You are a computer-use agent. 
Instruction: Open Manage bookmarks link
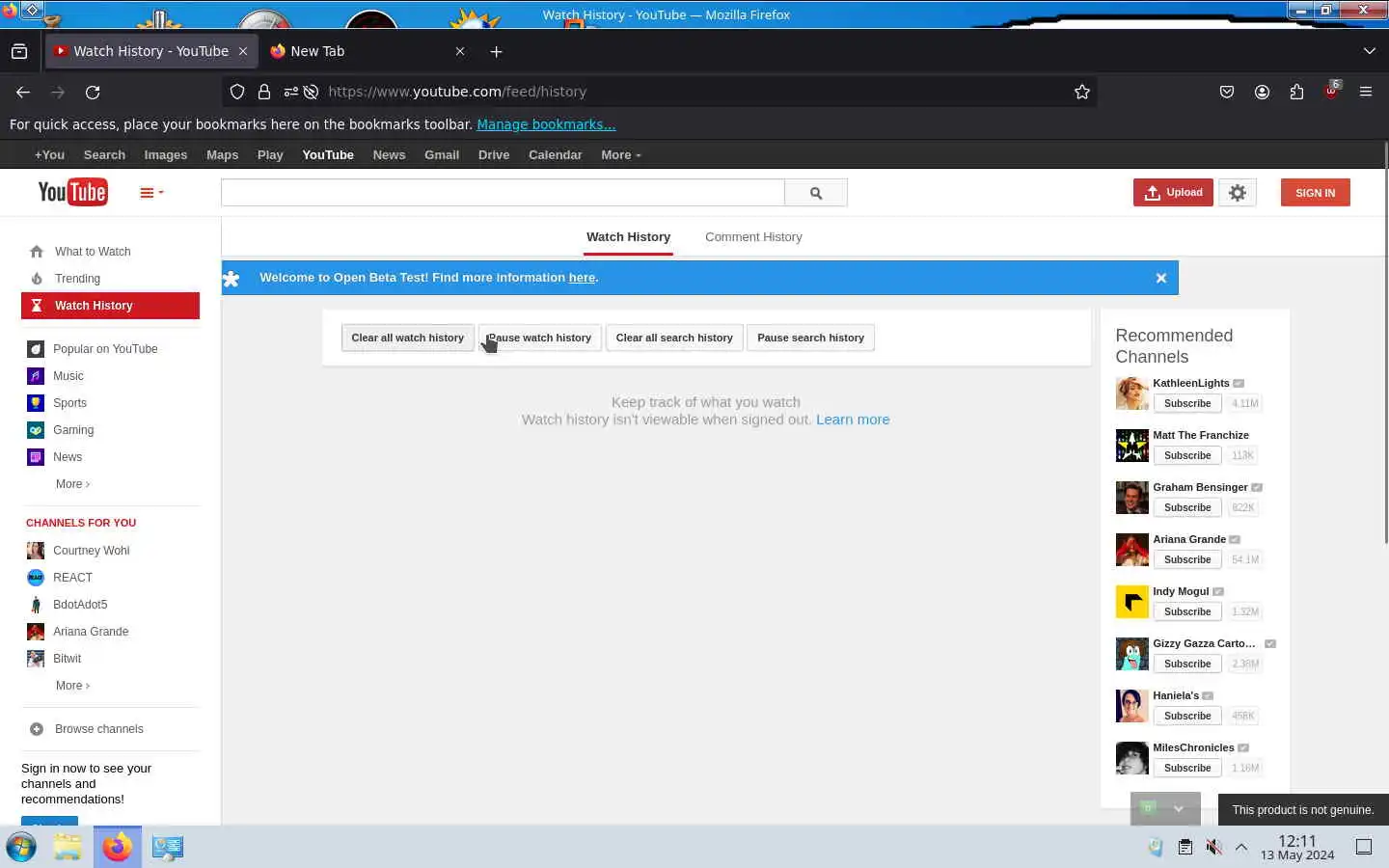click(546, 124)
